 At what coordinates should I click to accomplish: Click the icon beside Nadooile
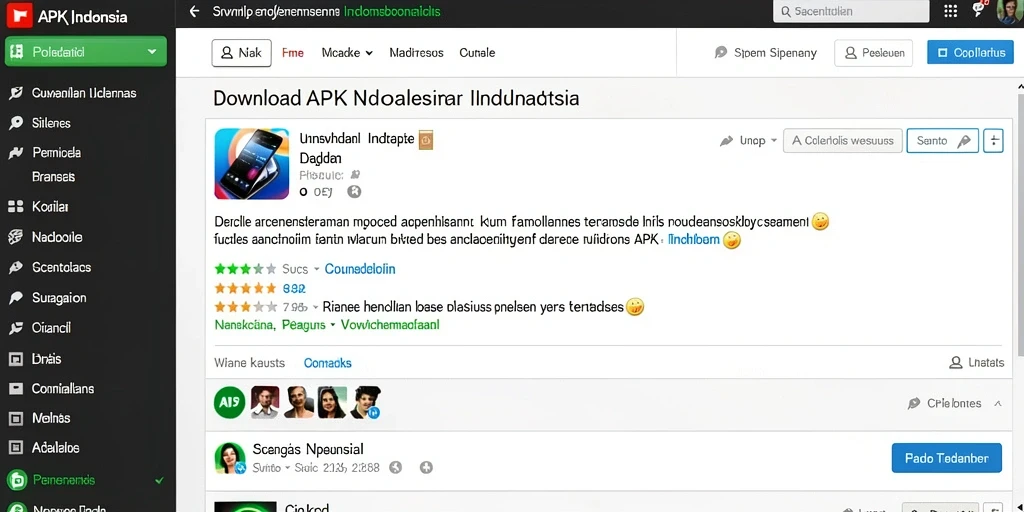(15, 237)
